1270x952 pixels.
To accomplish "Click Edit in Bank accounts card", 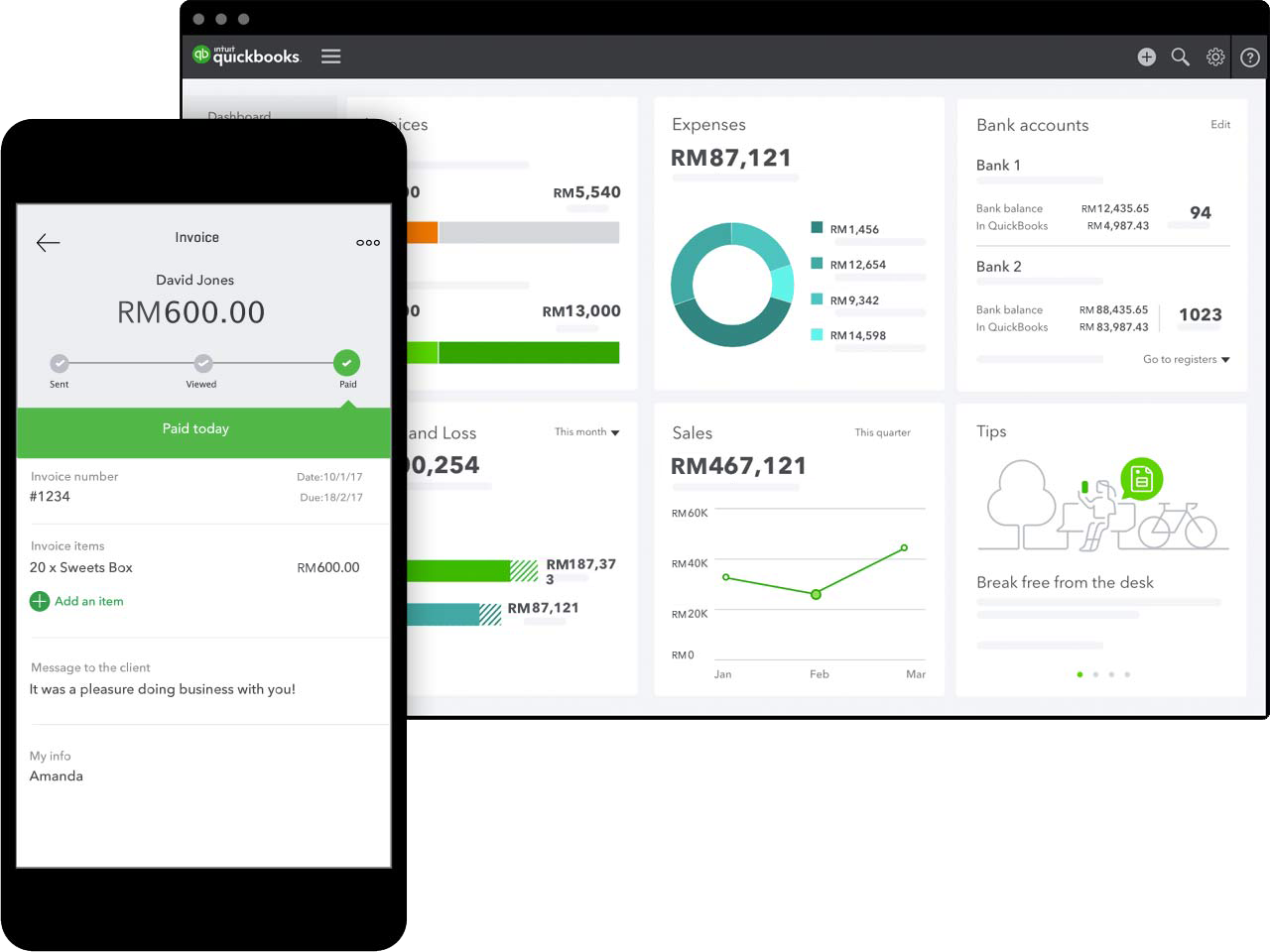I will [x=1220, y=124].
